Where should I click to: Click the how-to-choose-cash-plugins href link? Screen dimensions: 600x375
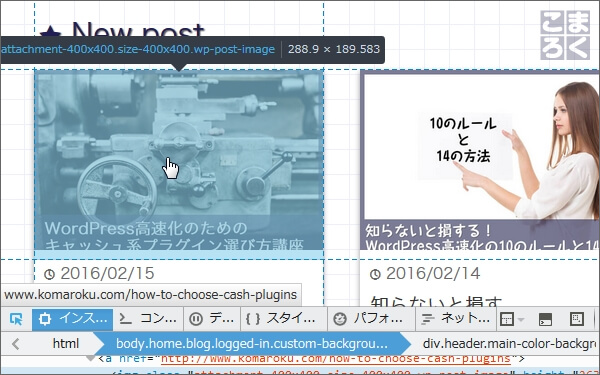click(336, 359)
